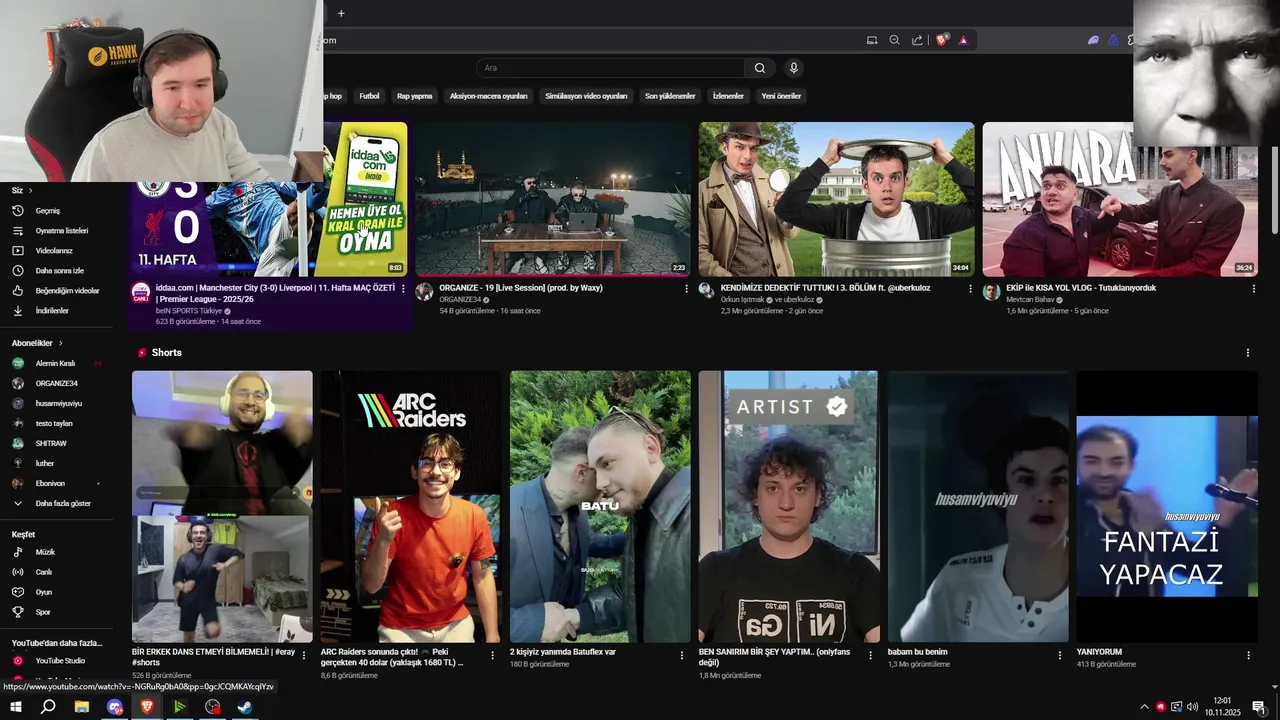Open Discord from taskbar
This screenshot has width=1280, height=720.
[115, 707]
